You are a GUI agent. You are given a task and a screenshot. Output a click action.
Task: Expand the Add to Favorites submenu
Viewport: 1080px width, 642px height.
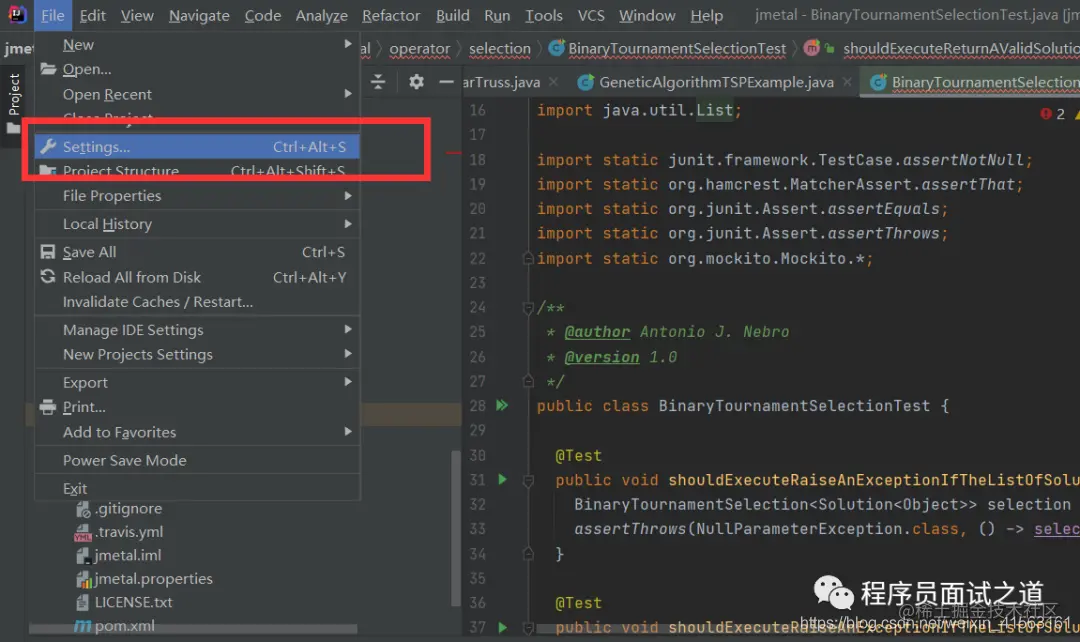click(x=197, y=432)
